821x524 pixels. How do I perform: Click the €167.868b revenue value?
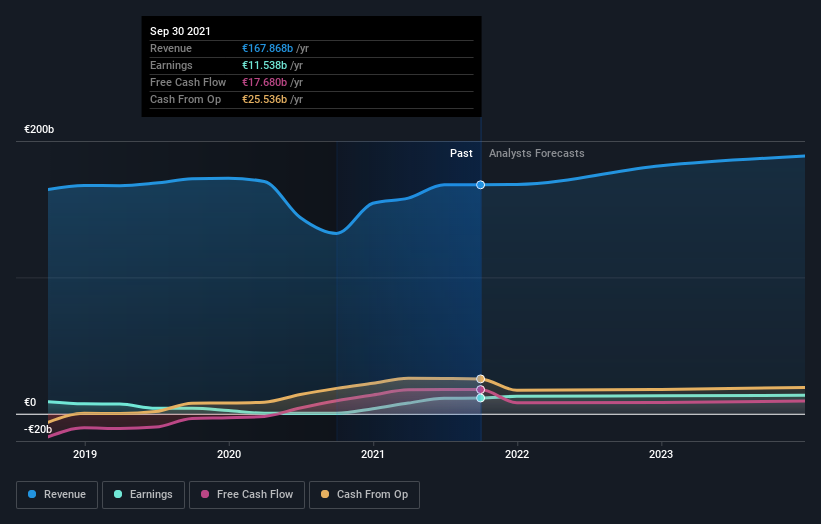[x=268, y=48]
